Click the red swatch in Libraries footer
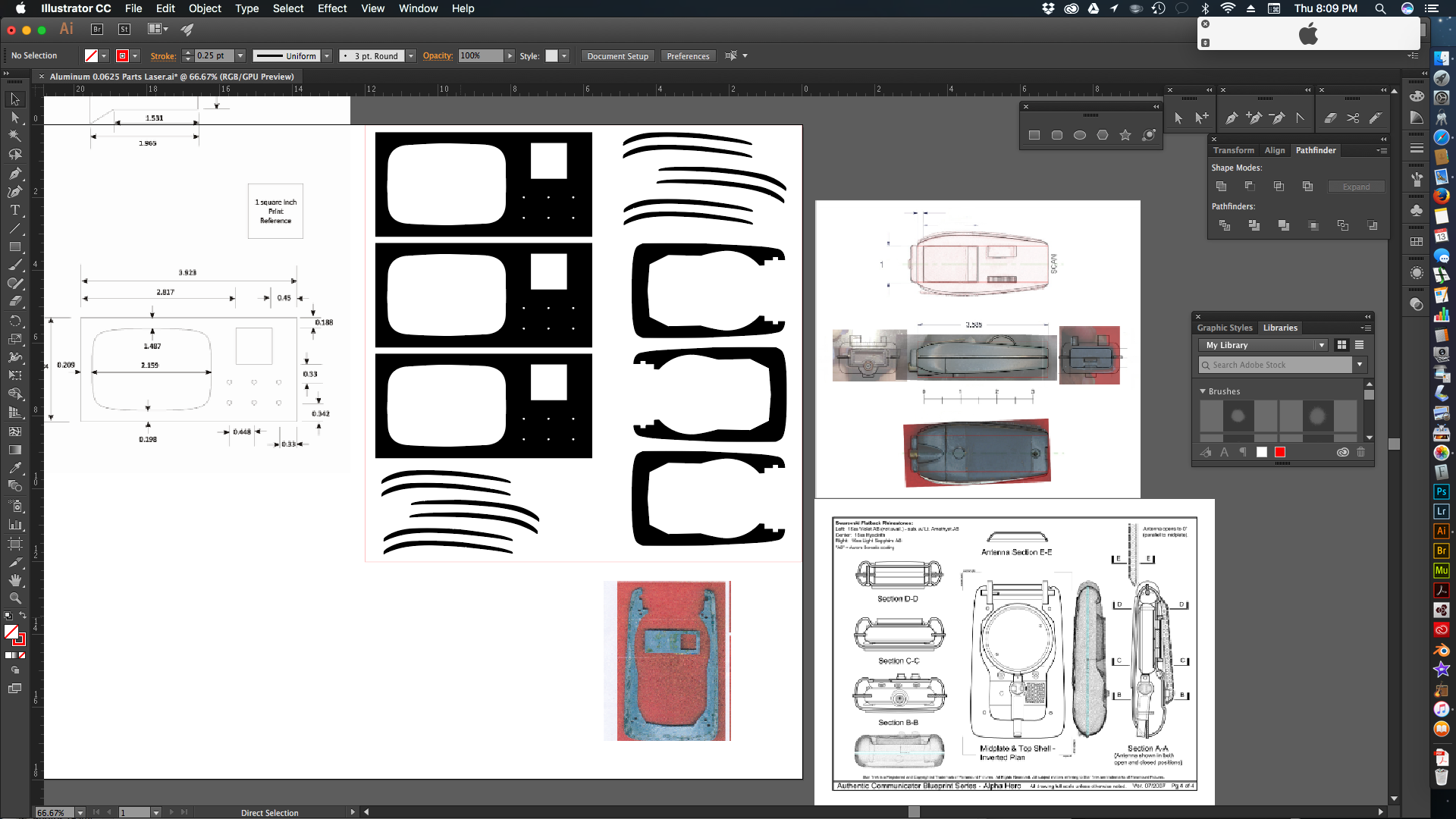This screenshot has height=819, width=1456. (x=1280, y=452)
